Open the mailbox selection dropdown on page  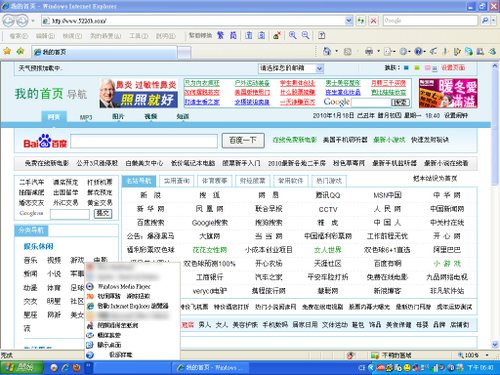tap(320, 68)
